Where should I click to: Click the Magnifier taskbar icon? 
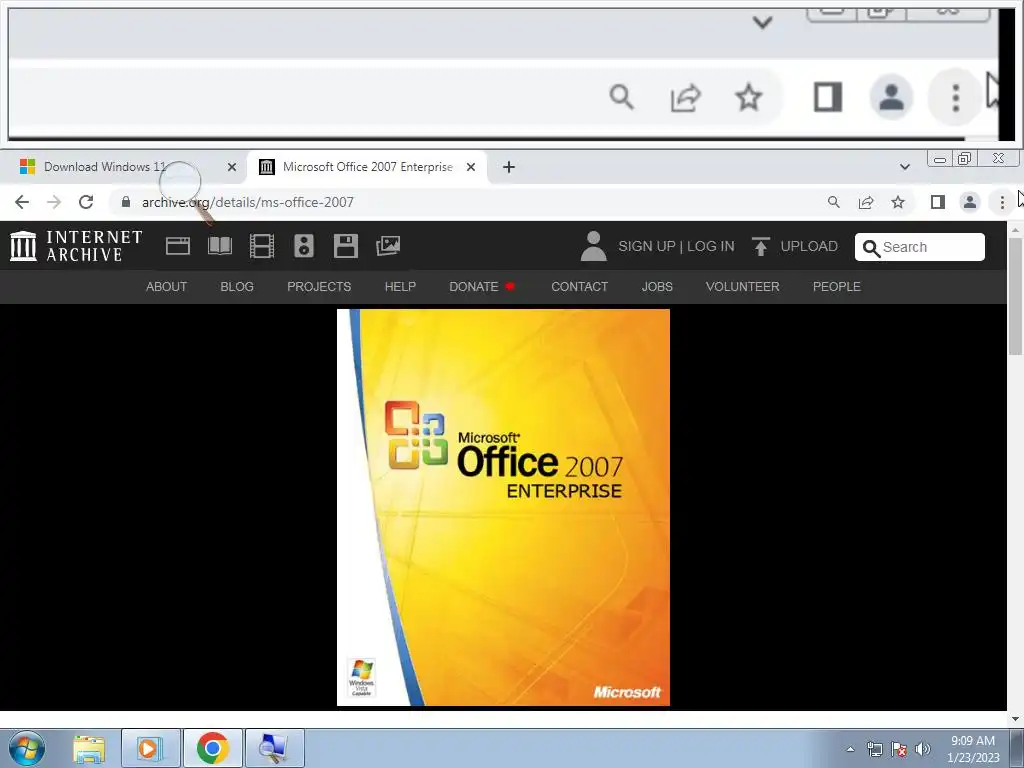(274, 749)
